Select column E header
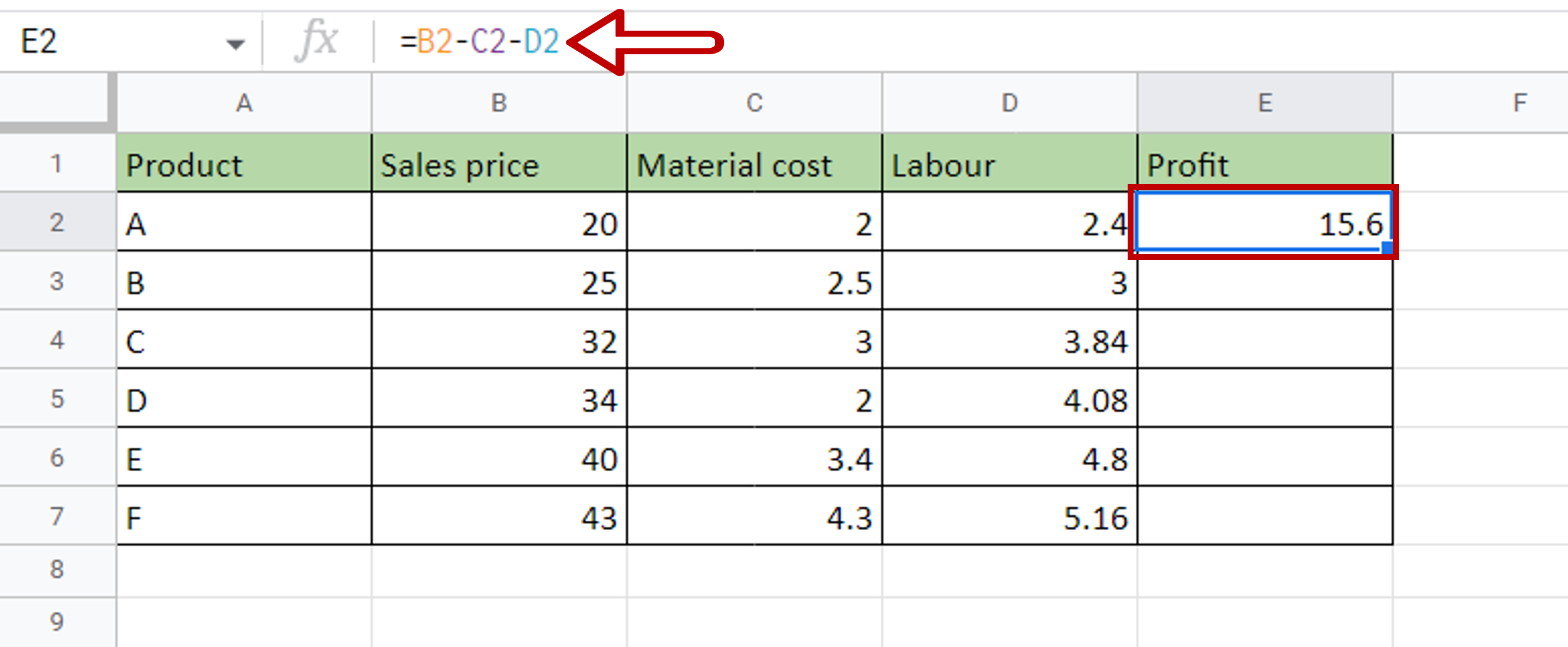Image resolution: width=1568 pixels, height=647 pixels. pos(1265,103)
